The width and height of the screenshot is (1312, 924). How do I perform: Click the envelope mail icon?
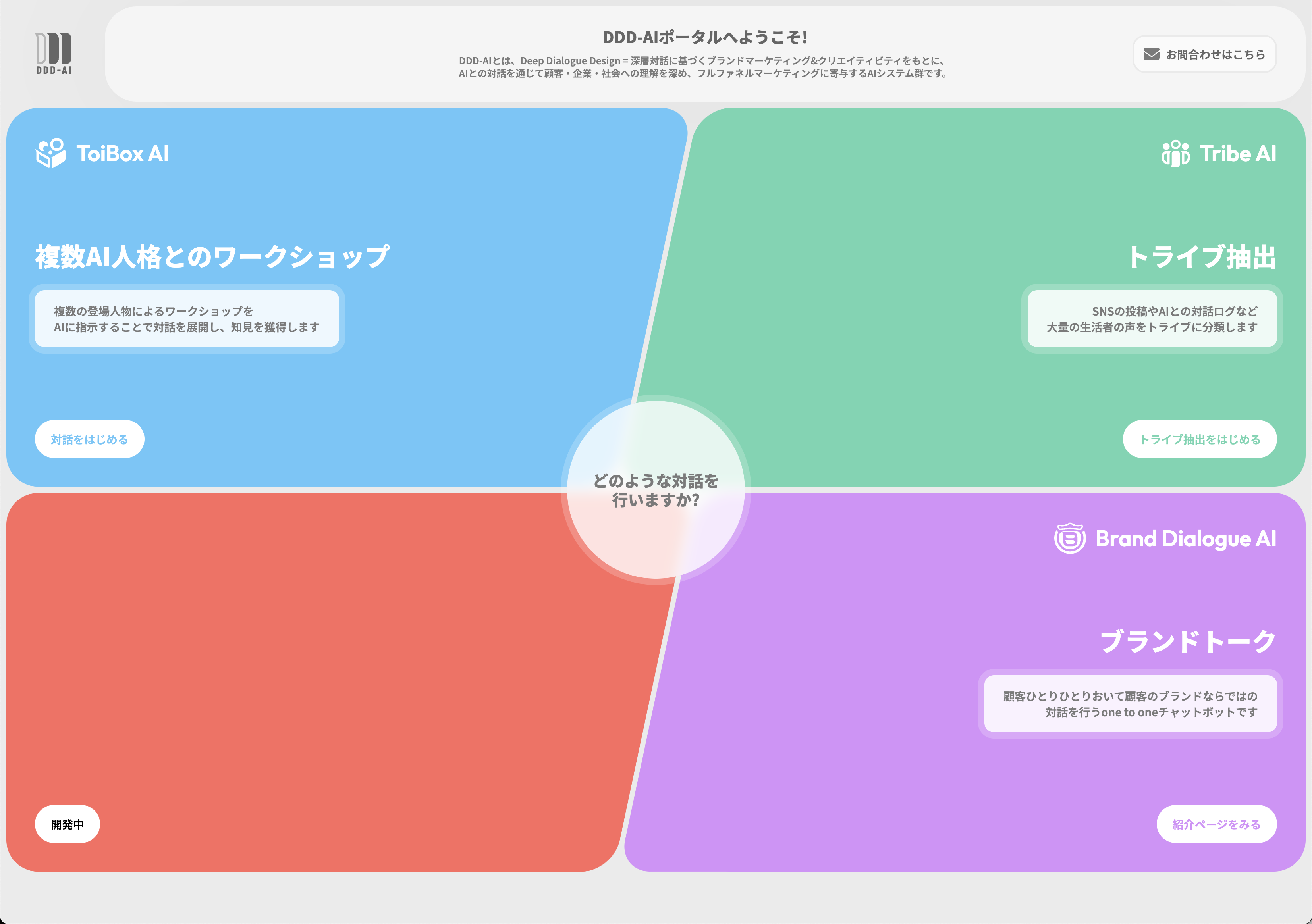(1152, 54)
